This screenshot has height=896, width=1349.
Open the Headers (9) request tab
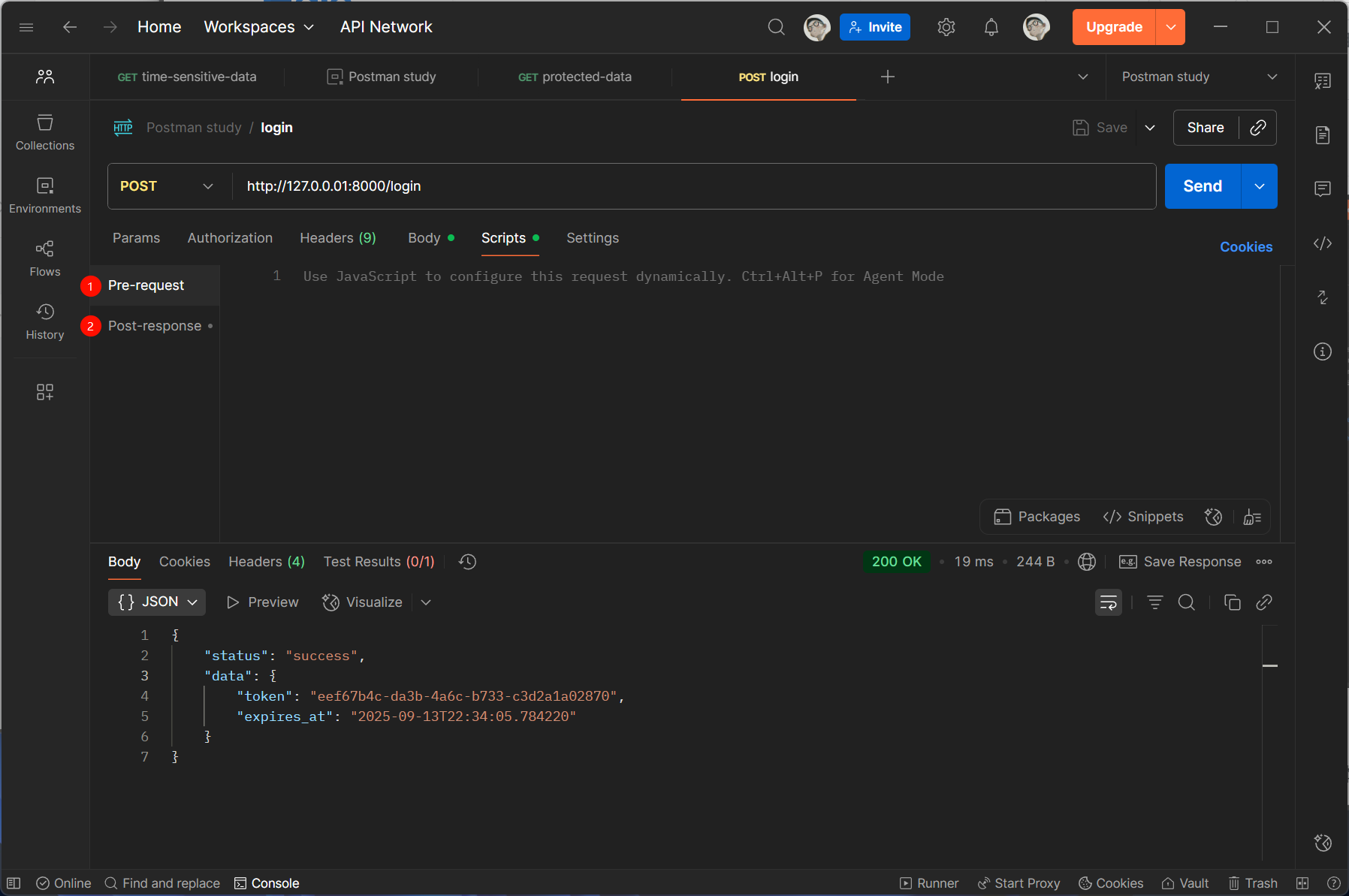(x=338, y=238)
